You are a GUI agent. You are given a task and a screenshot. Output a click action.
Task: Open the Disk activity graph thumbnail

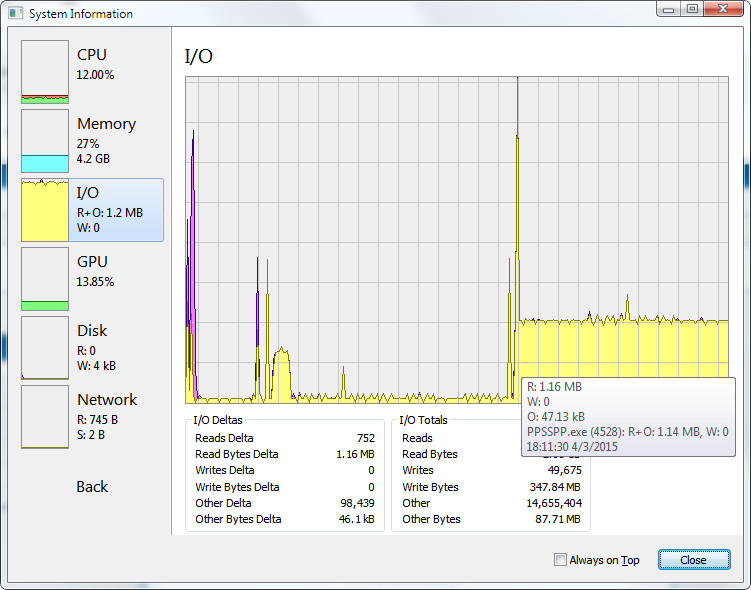click(x=45, y=348)
